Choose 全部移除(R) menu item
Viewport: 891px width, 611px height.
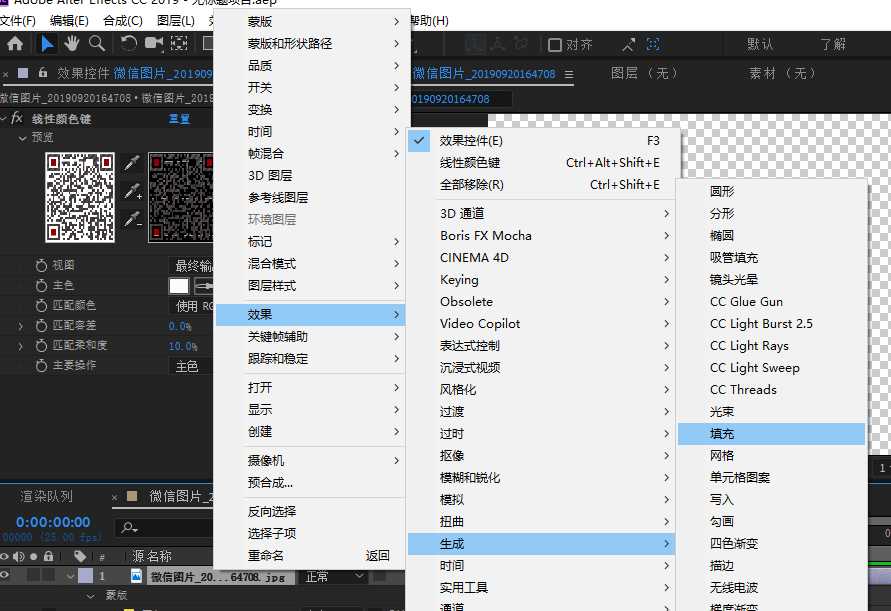(542, 185)
